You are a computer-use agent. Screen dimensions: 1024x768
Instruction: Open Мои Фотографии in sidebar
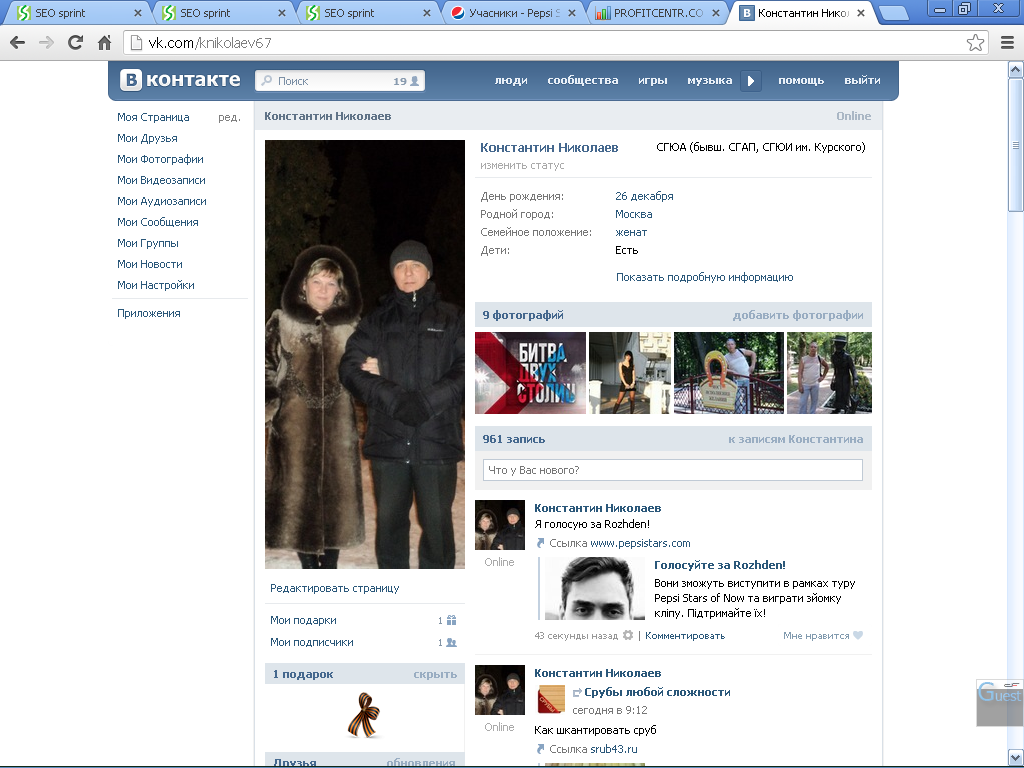(160, 159)
